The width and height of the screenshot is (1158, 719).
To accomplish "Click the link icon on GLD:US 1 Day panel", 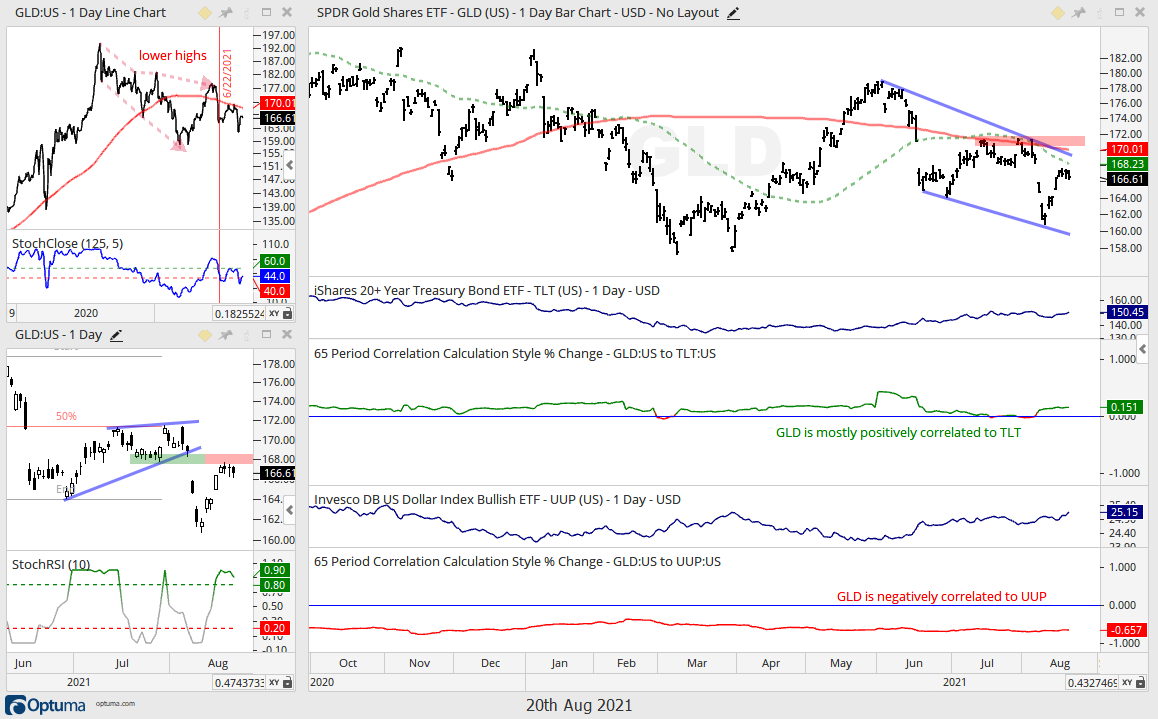I will coord(247,335).
